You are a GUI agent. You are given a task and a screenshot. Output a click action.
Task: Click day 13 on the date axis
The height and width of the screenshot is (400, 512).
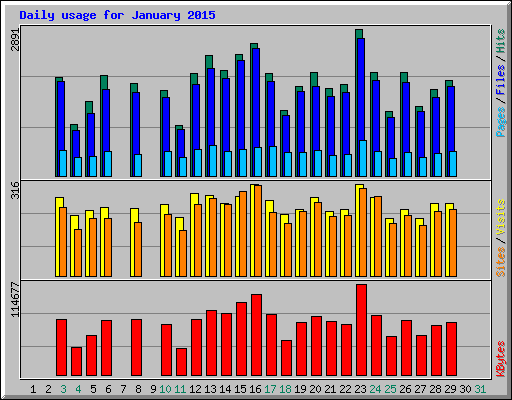click(210, 389)
